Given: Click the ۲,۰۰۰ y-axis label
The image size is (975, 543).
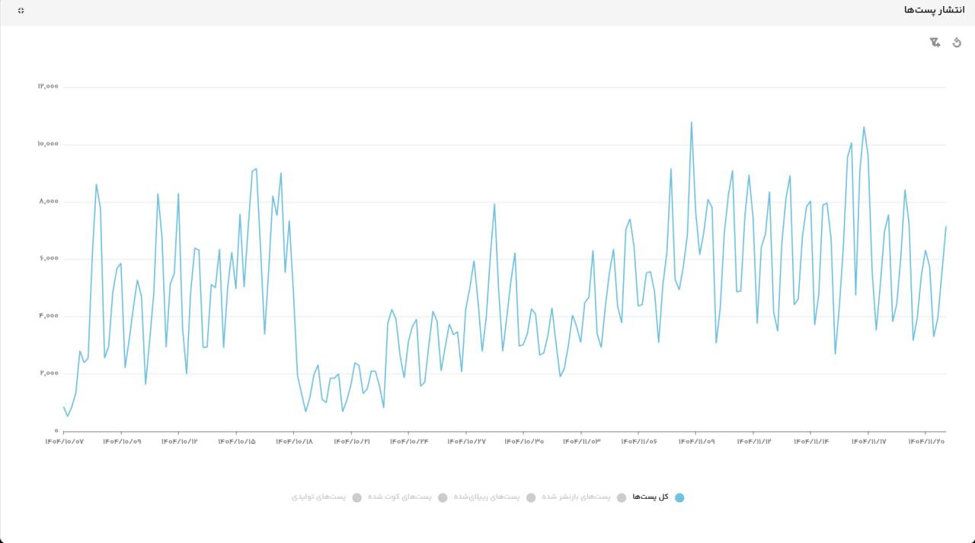Looking at the screenshot, I should click(49, 373).
